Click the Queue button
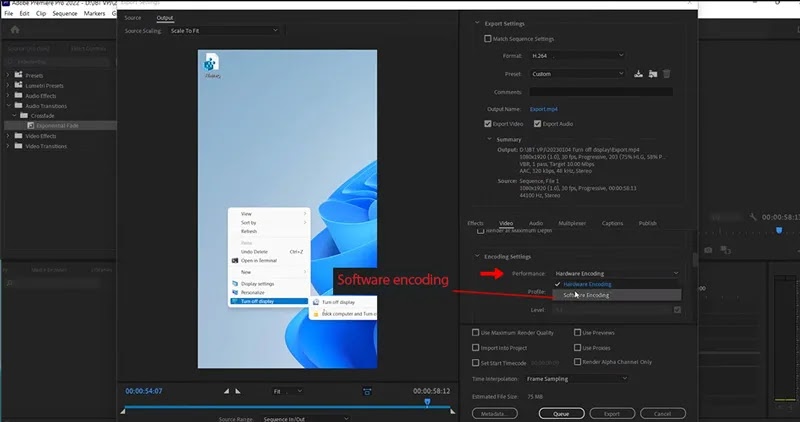Image resolution: width=800 pixels, height=422 pixels. (561, 413)
